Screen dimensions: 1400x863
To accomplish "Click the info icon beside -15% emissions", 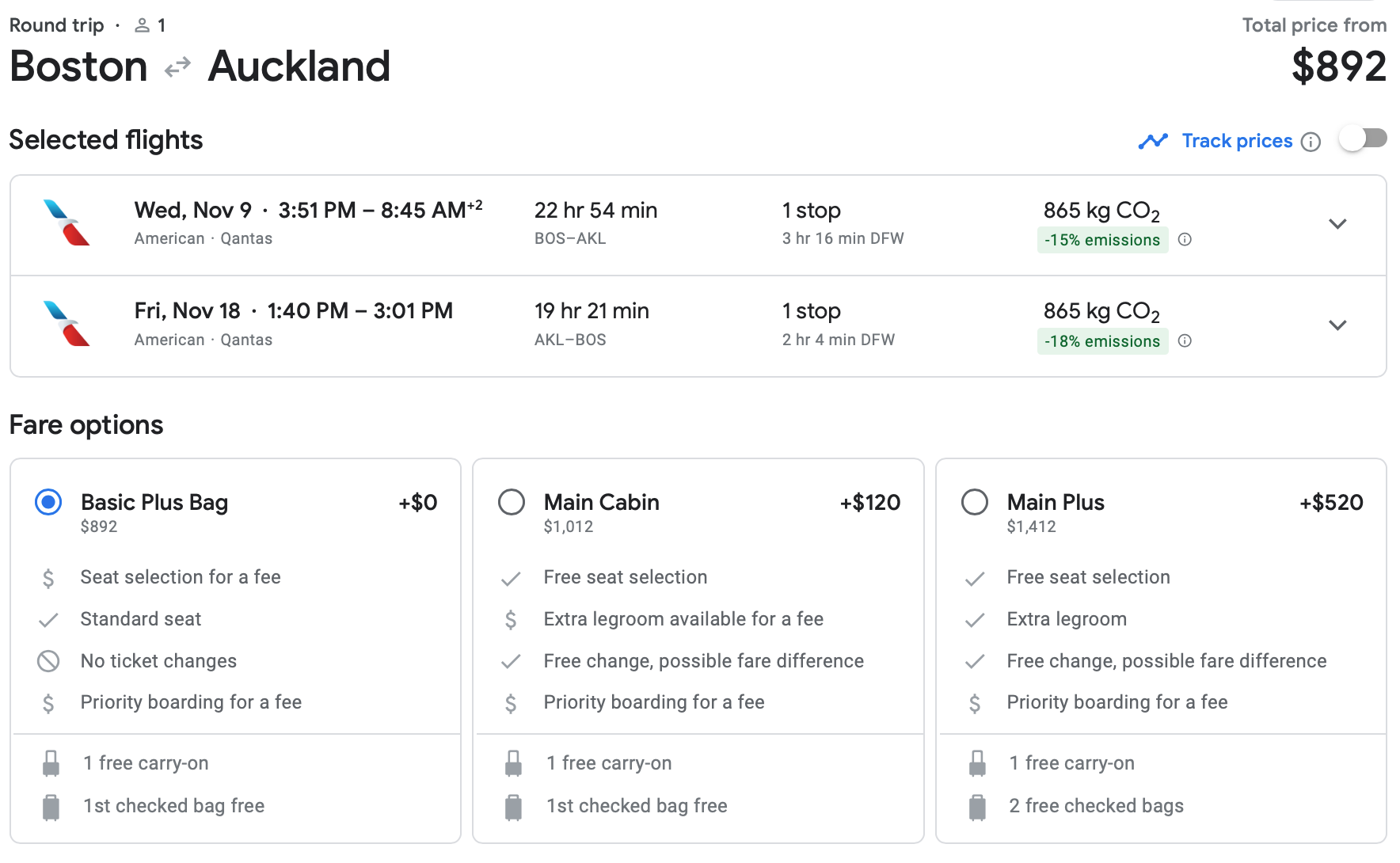I will coord(1185,240).
